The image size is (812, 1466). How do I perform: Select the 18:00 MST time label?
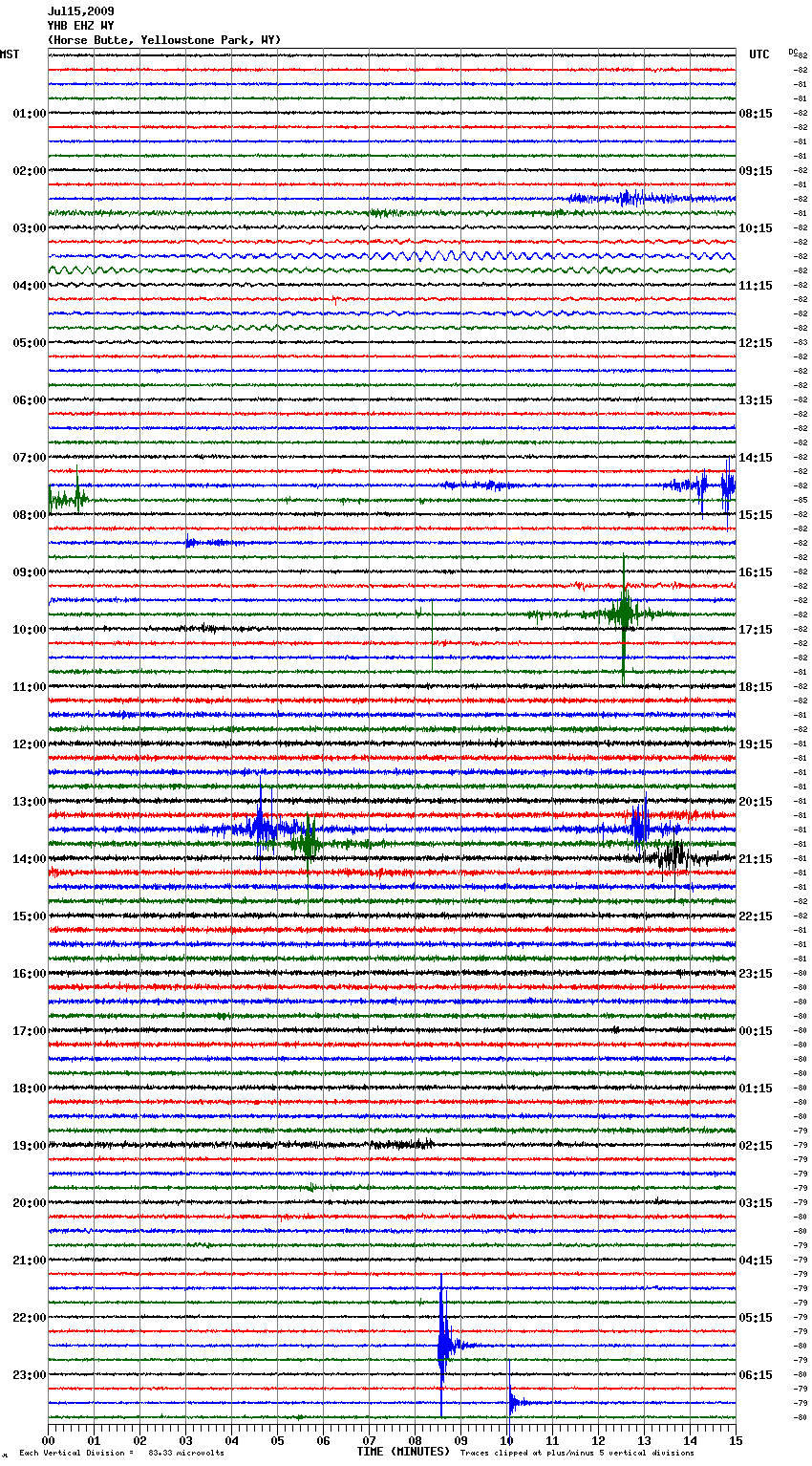29,1089
